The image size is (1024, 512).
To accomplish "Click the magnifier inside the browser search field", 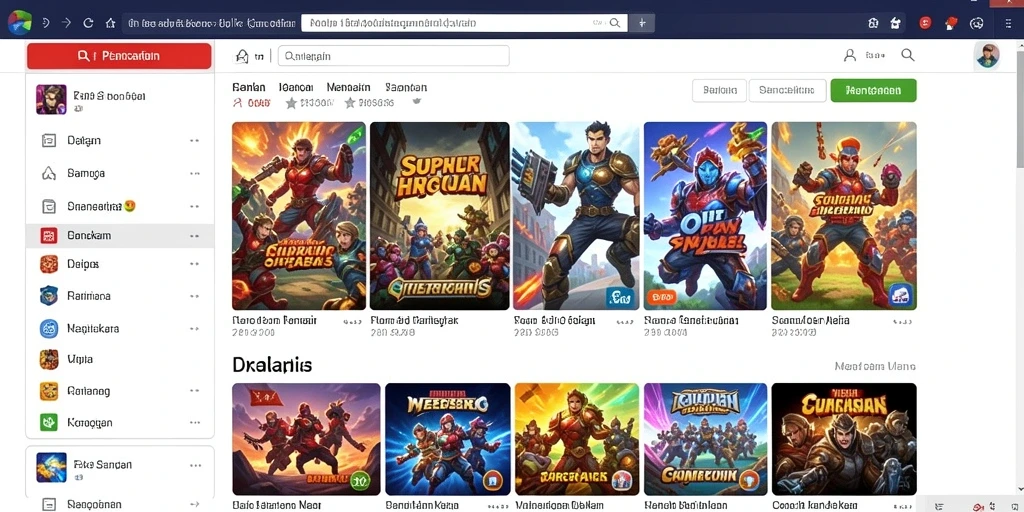I will point(615,23).
